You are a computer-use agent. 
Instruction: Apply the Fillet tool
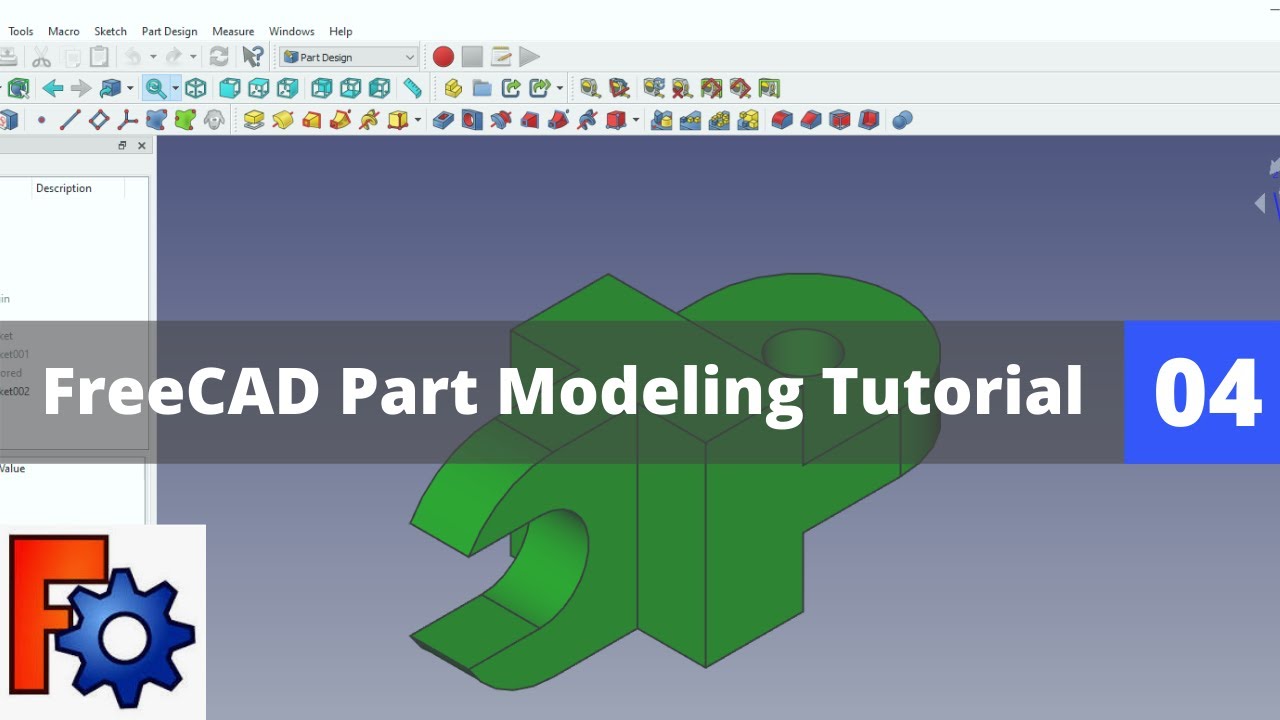tap(782, 120)
